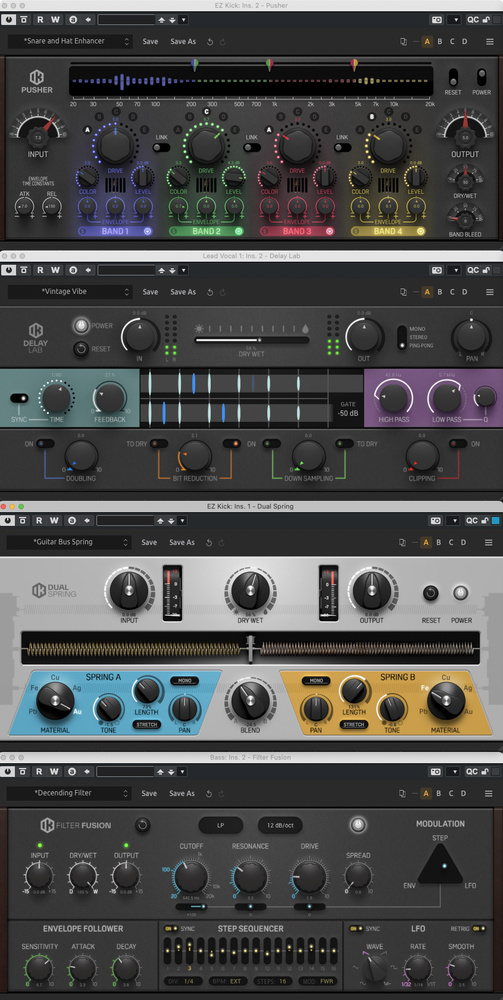Click the Delay Lab power button
This screenshot has width=503, height=1000.
click(x=81, y=326)
